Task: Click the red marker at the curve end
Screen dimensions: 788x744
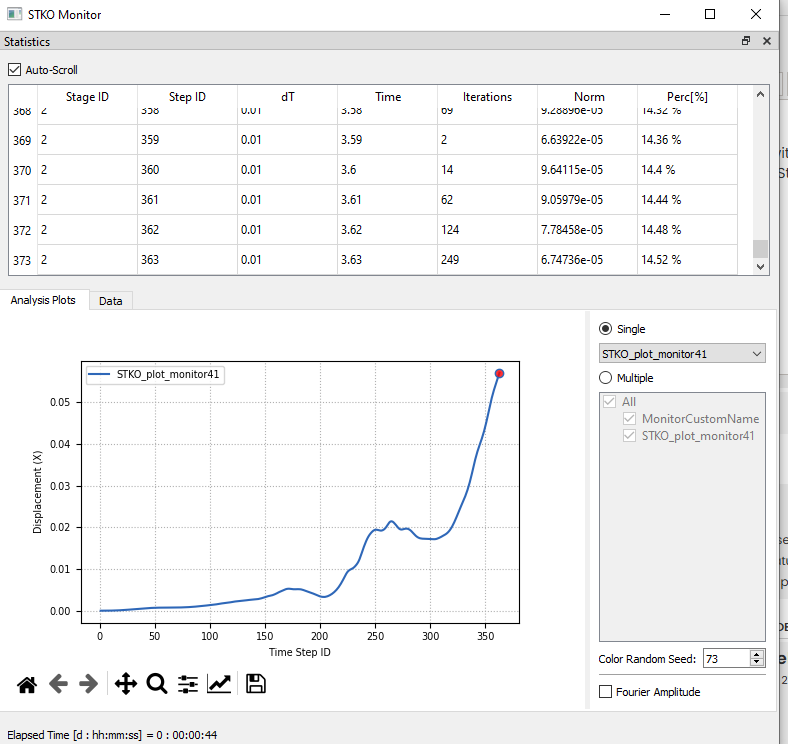Action: point(499,374)
